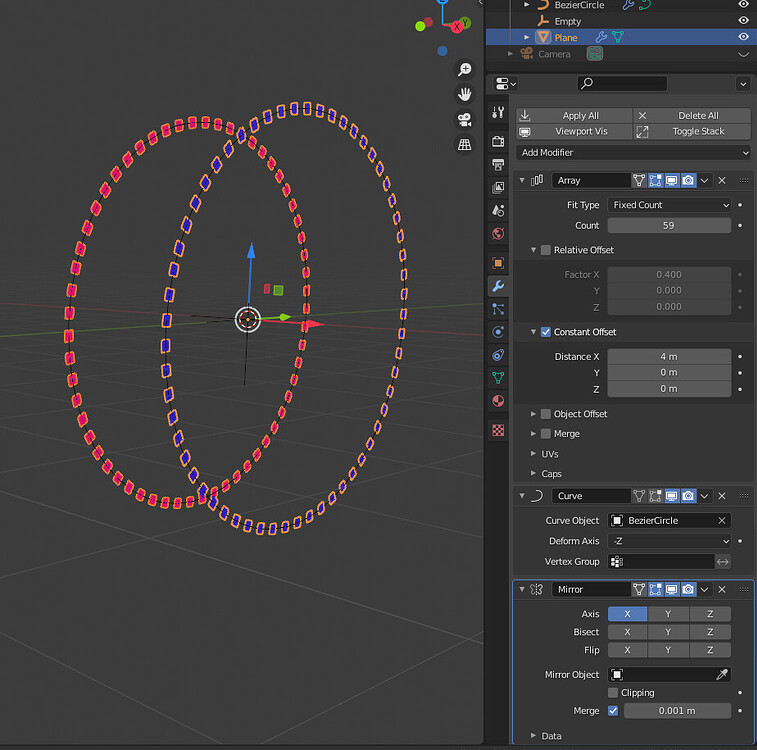Screen dimensions: 757x750
Task: Toggle Mirror Bisect Y button
Action: point(668,632)
